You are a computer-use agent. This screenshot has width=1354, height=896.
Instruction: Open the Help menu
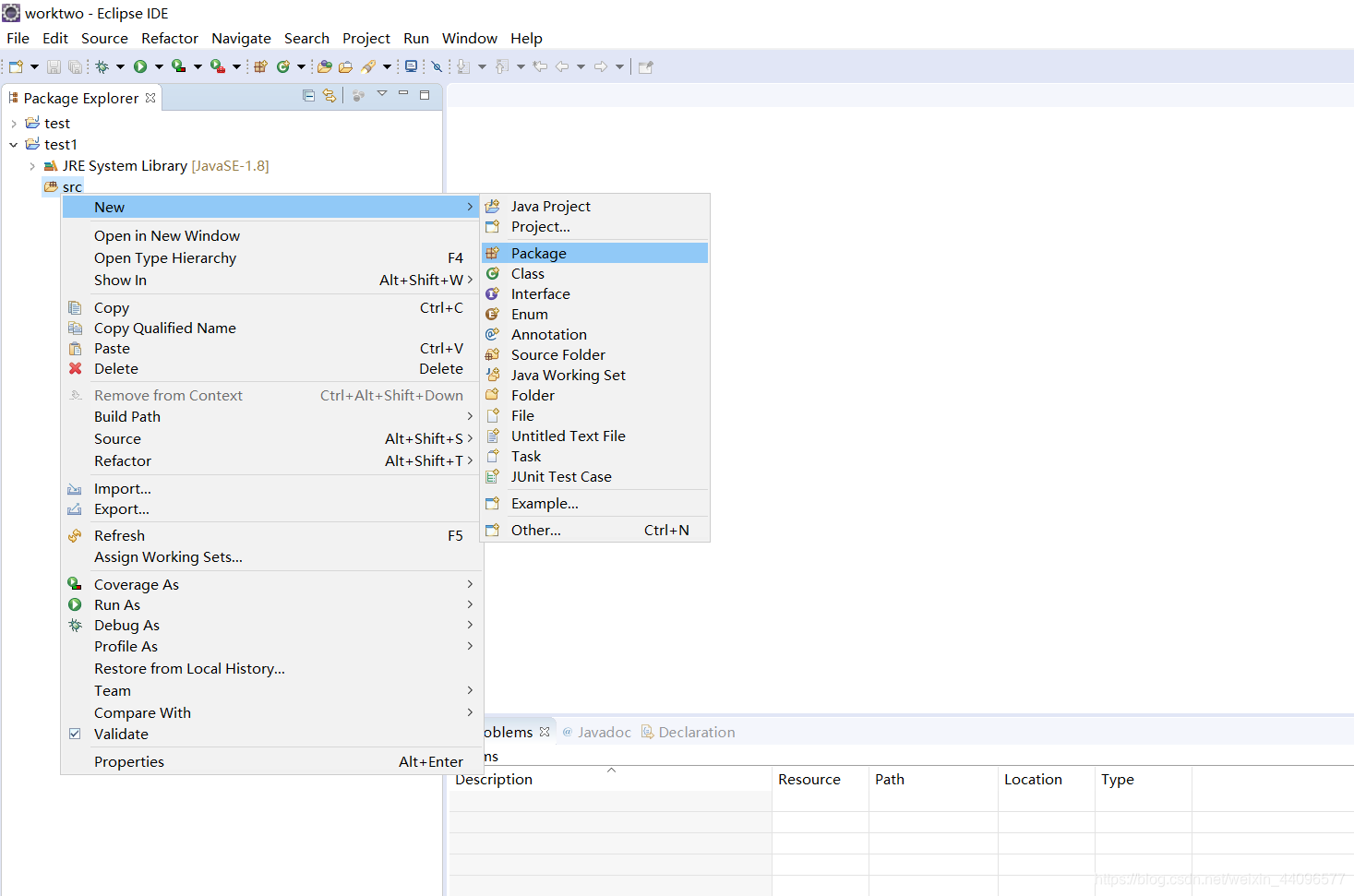point(526,39)
